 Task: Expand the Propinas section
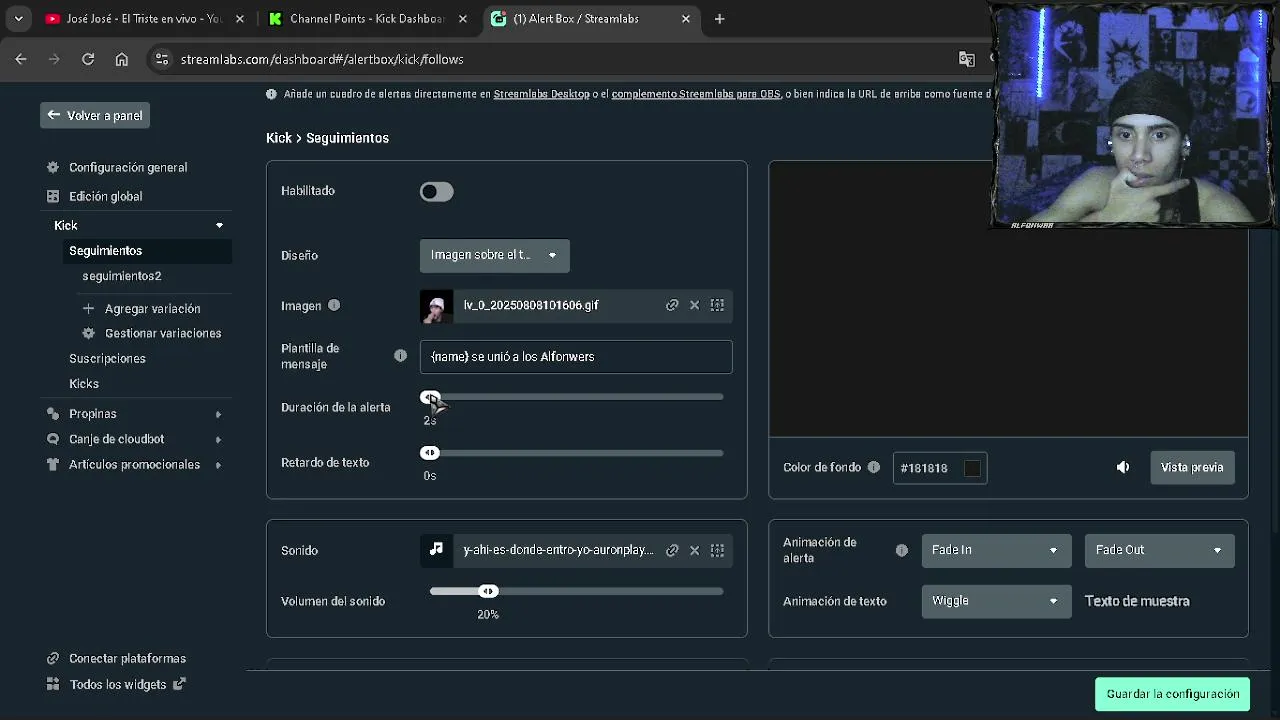click(x=218, y=414)
